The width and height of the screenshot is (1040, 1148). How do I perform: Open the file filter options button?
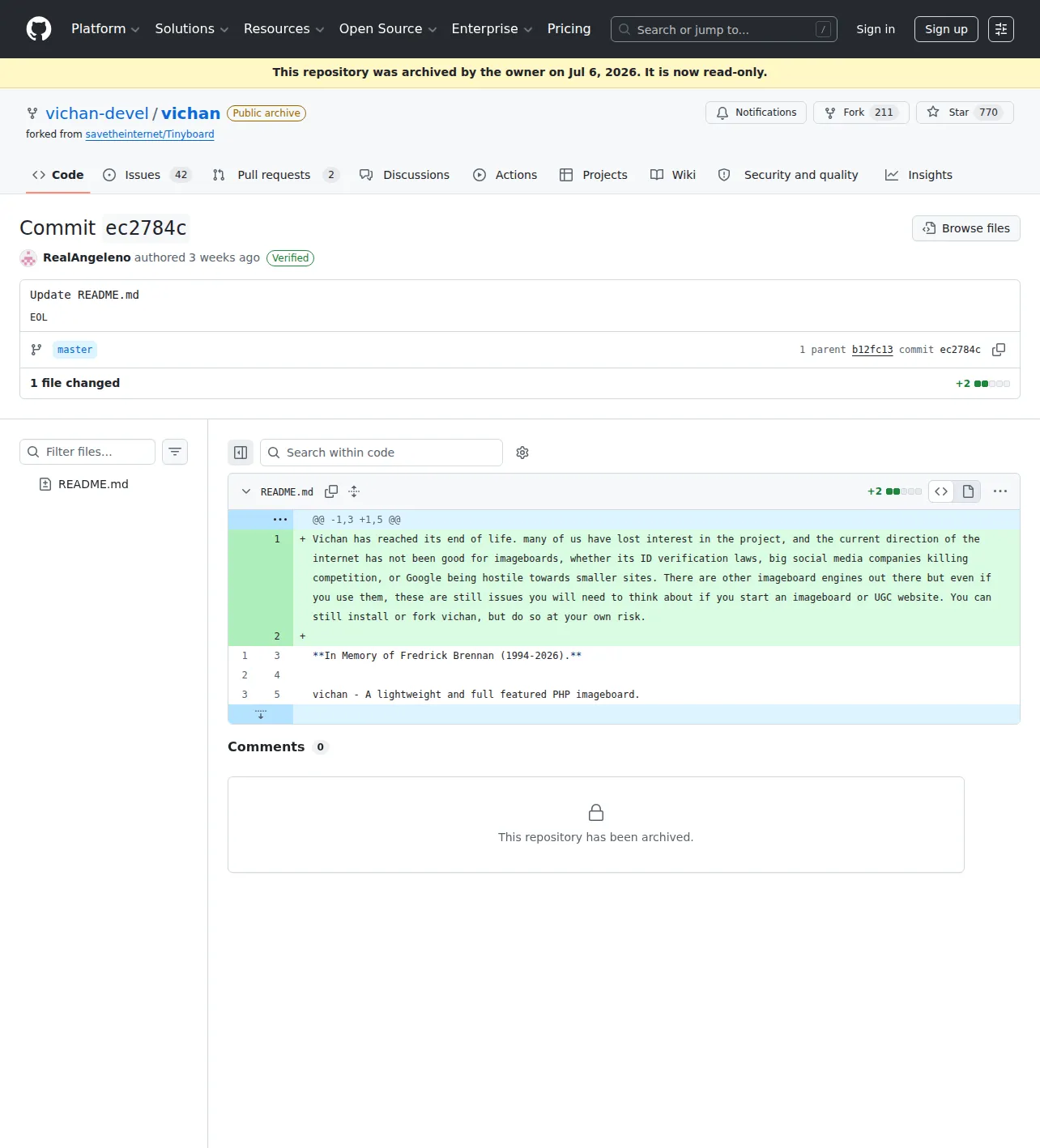pos(175,452)
